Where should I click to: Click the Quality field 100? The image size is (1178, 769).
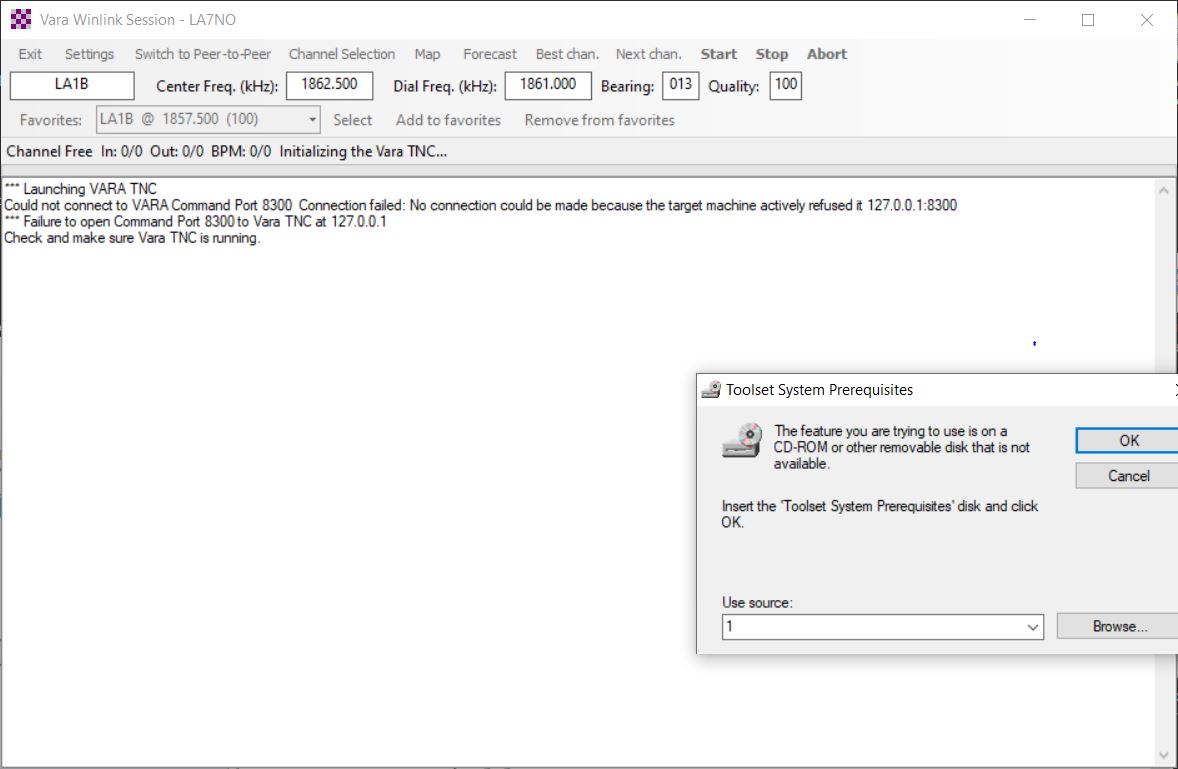pyautogui.click(x=786, y=85)
